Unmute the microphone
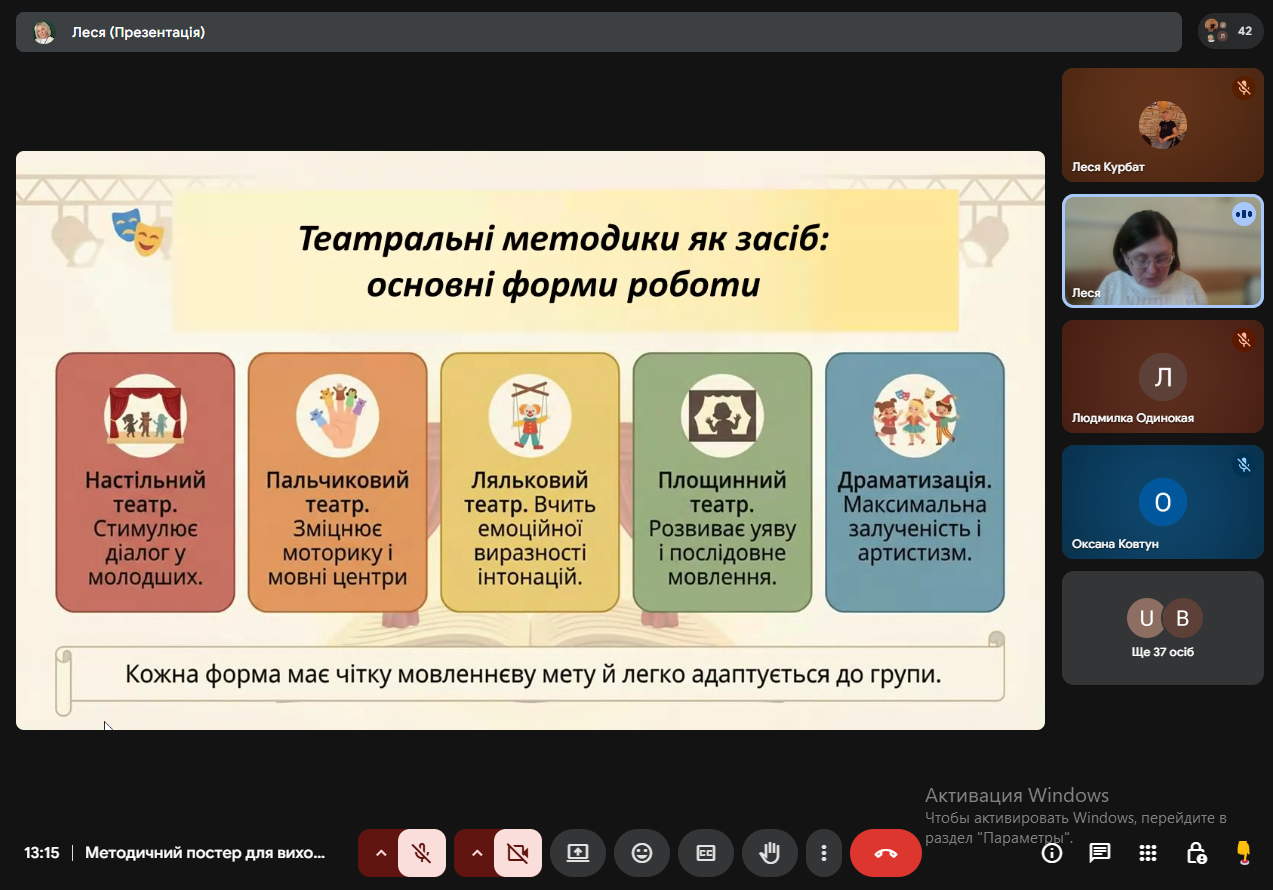 point(422,853)
